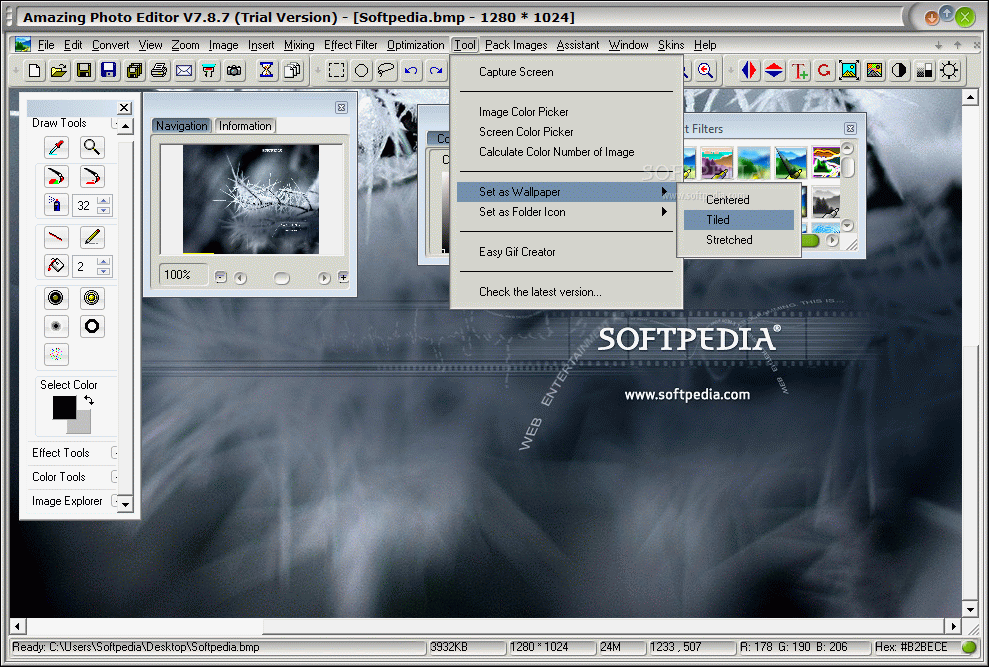Create a new blank image

pos(35,71)
